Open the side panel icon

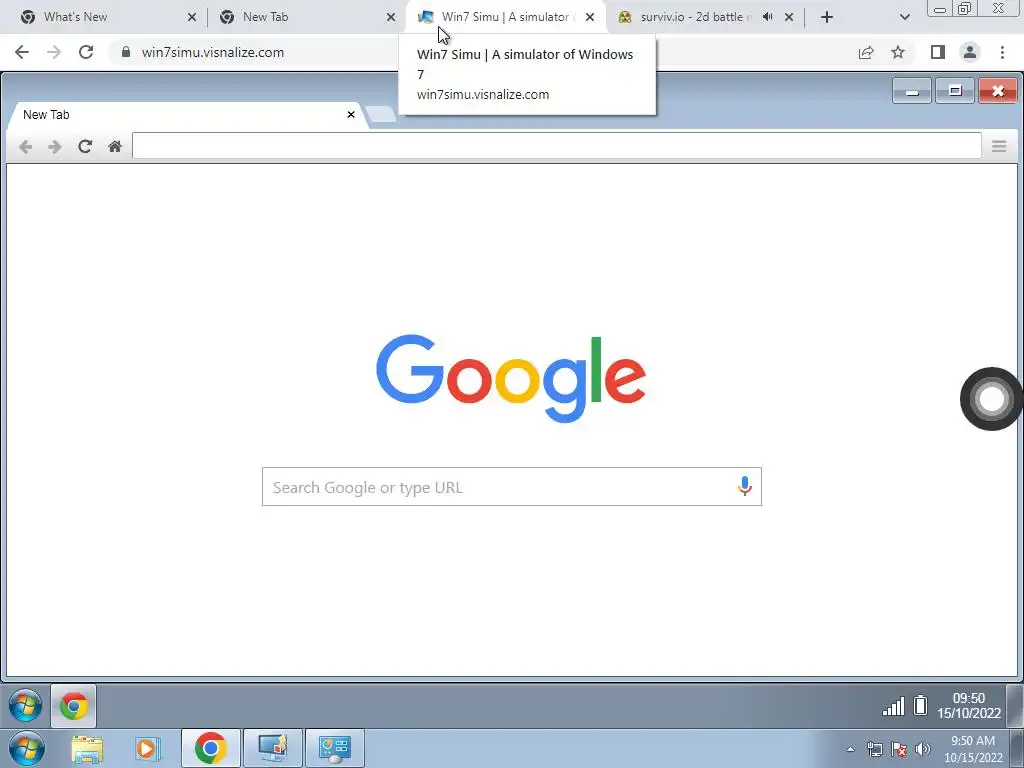(938, 52)
